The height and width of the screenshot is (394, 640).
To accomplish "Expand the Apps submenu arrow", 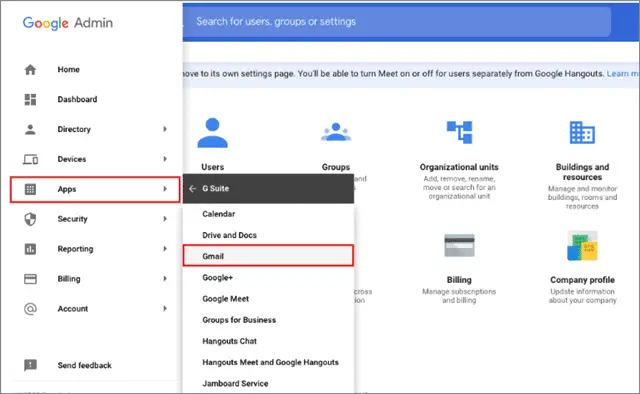I will pyautogui.click(x=165, y=189).
